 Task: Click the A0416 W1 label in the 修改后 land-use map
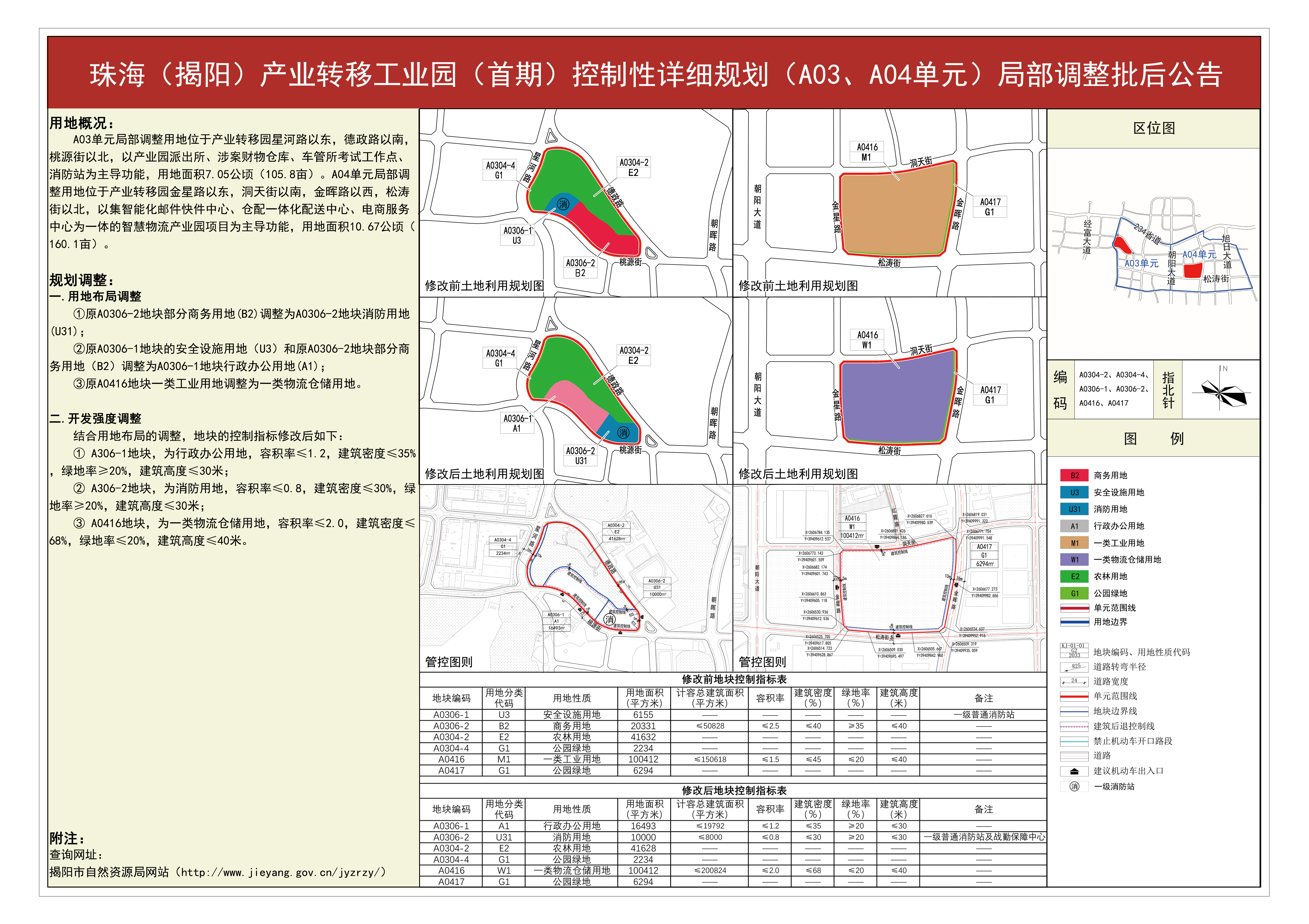[x=867, y=340]
